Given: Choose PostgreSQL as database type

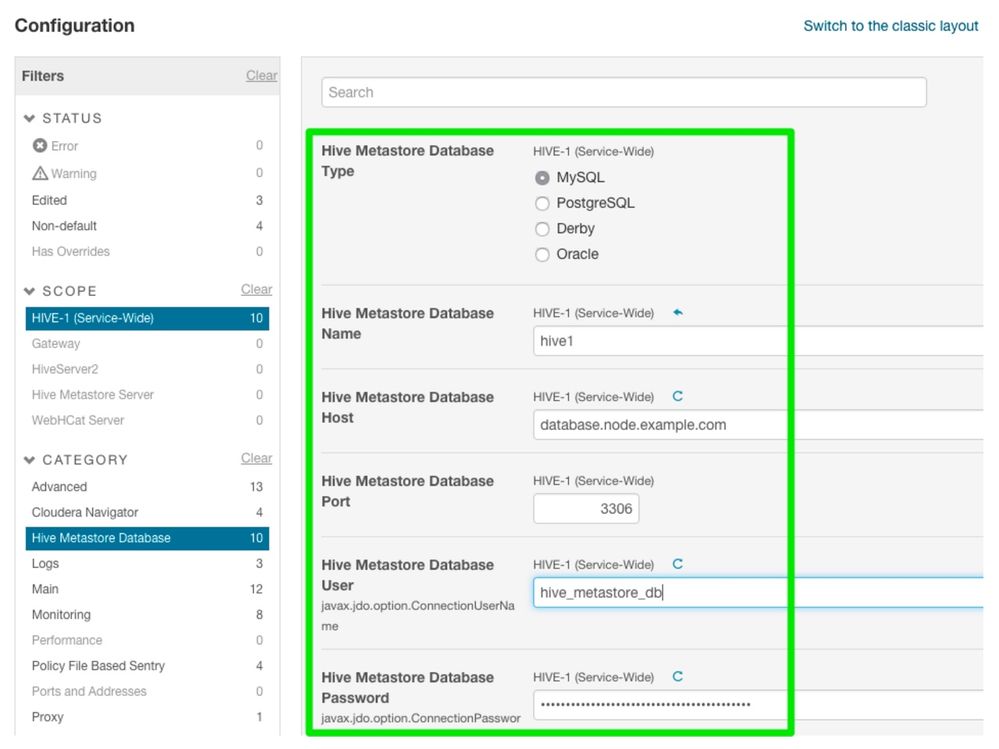Looking at the screenshot, I should tap(542, 203).
